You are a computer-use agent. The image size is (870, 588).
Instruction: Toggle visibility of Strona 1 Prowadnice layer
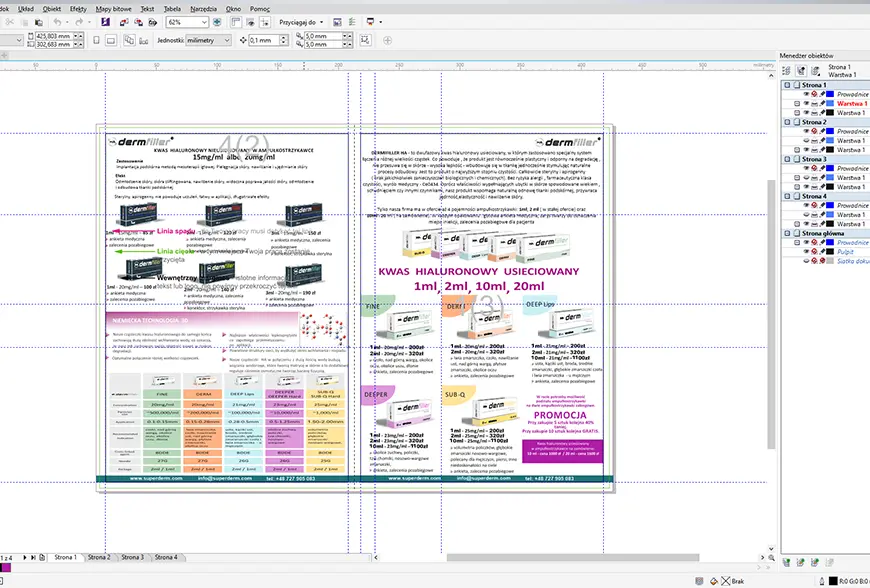click(x=806, y=94)
